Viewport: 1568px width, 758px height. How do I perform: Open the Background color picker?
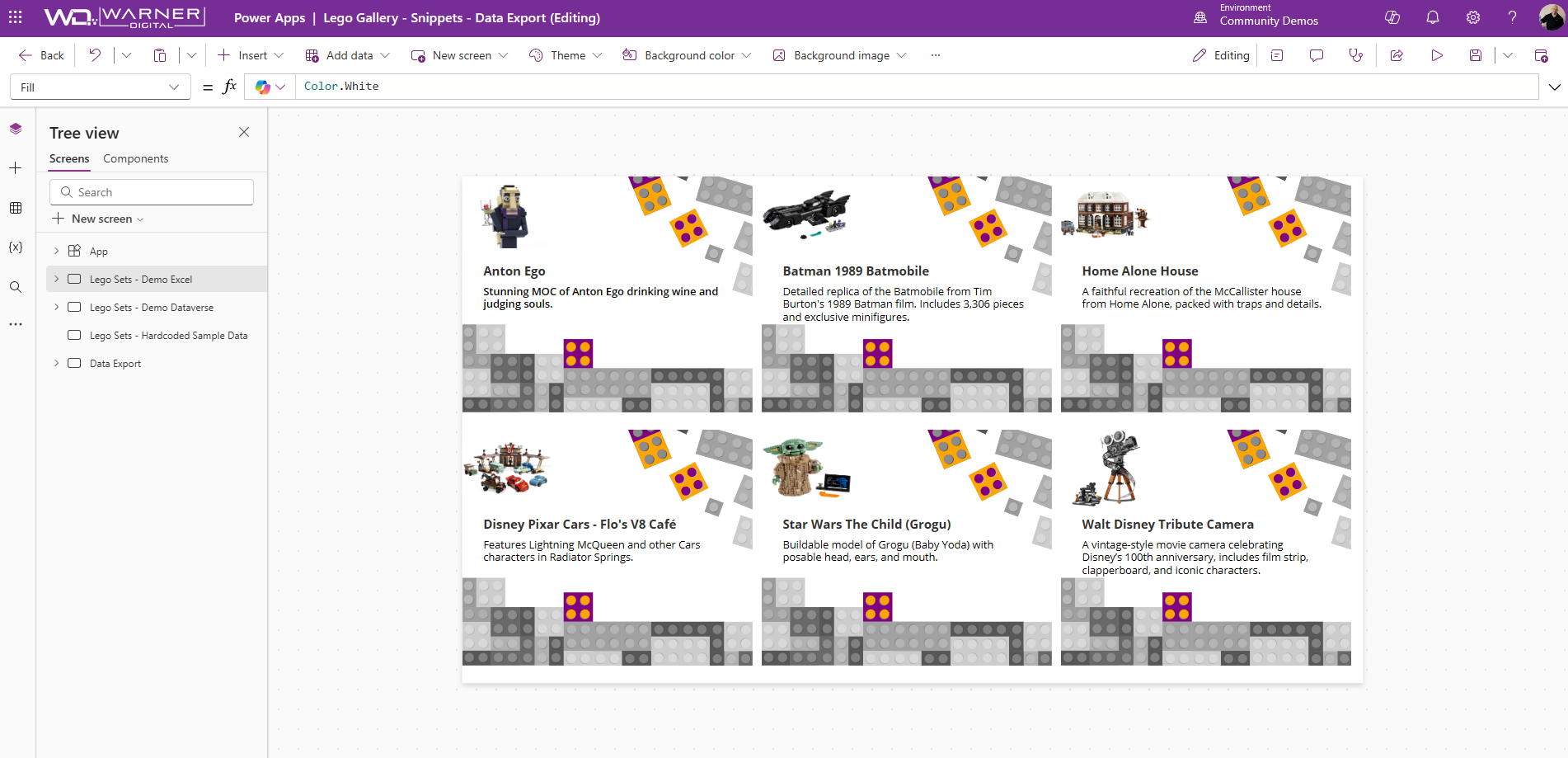coord(687,55)
